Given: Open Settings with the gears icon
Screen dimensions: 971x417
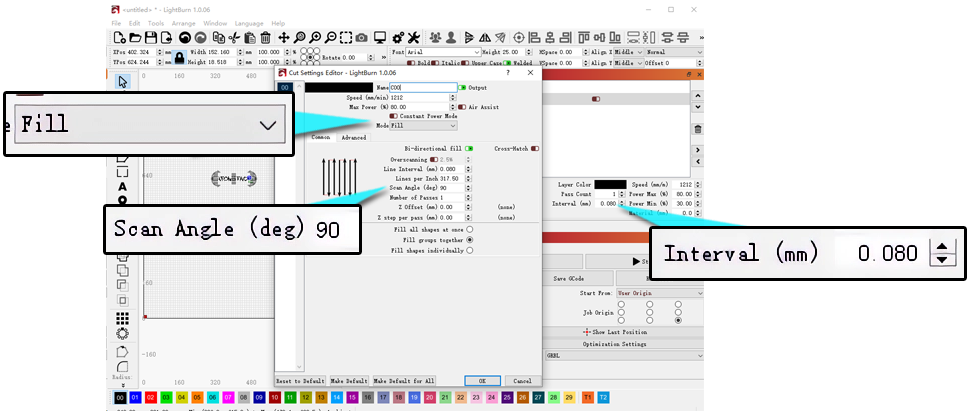Looking at the screenshot, I should pyautogui.click(x=399, y=38).
